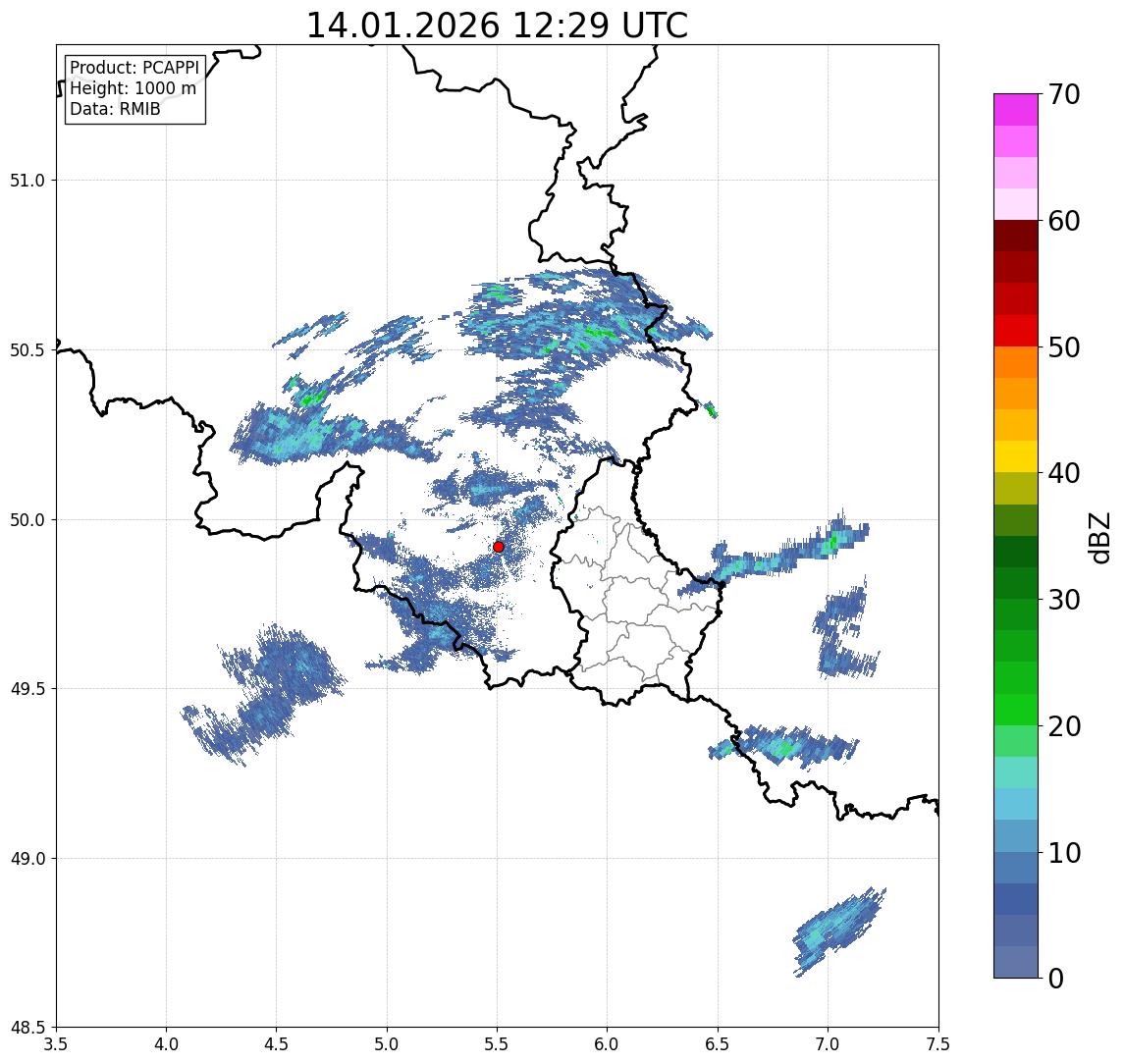Click the red radar location marker
Viewport: 1124px width, 1064px height.
coord(499,547)
